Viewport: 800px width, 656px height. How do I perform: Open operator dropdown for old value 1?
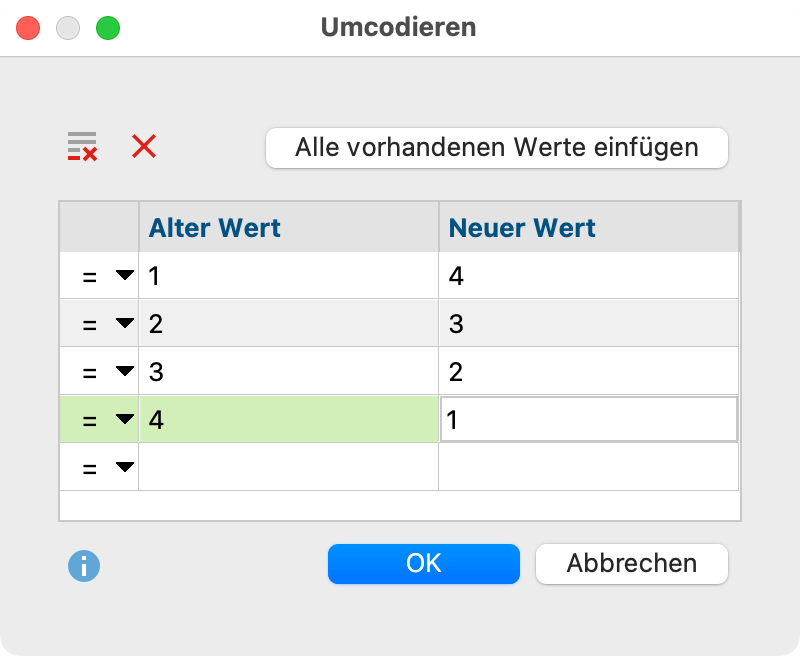[124, 276]
